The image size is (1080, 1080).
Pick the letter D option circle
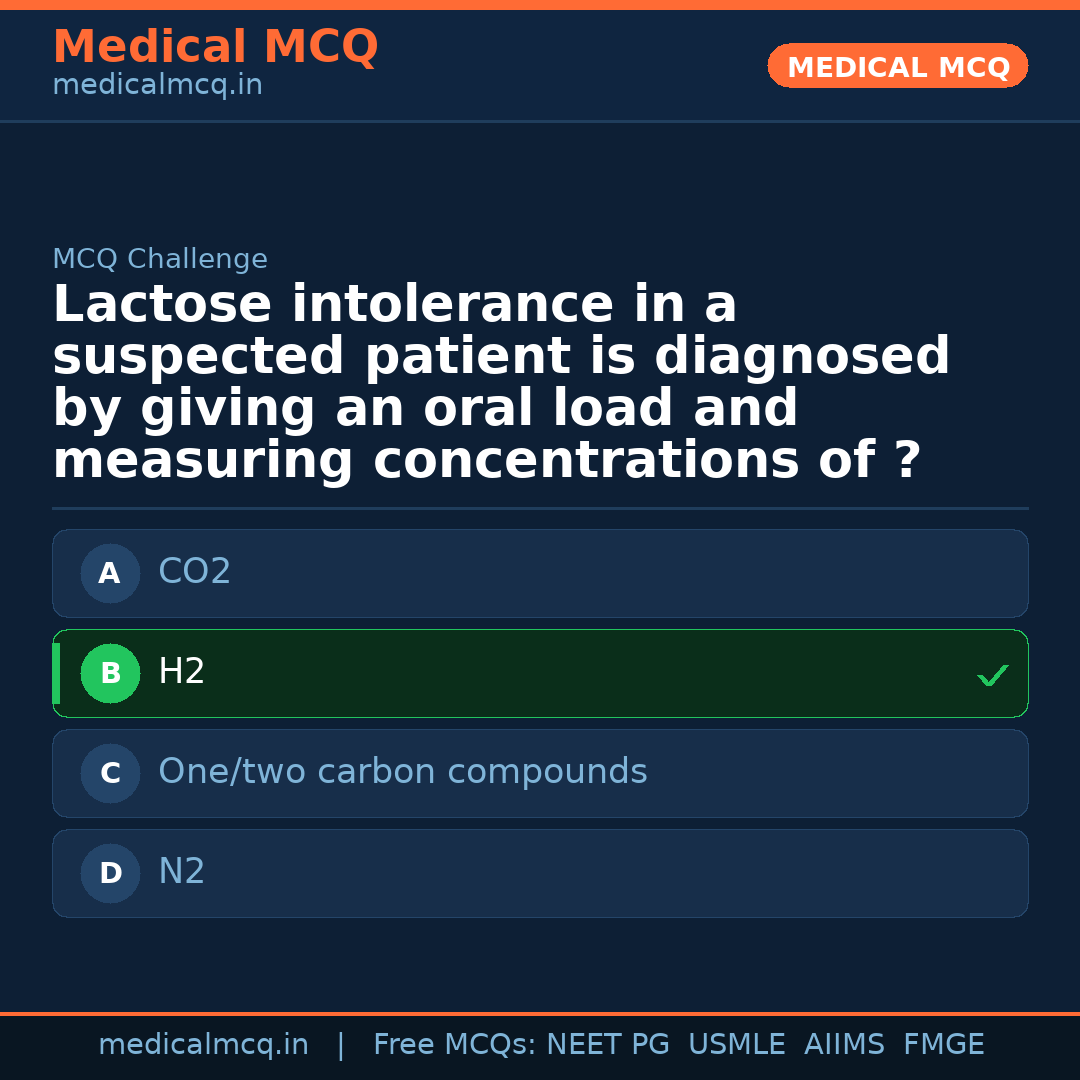coord(110,874)
